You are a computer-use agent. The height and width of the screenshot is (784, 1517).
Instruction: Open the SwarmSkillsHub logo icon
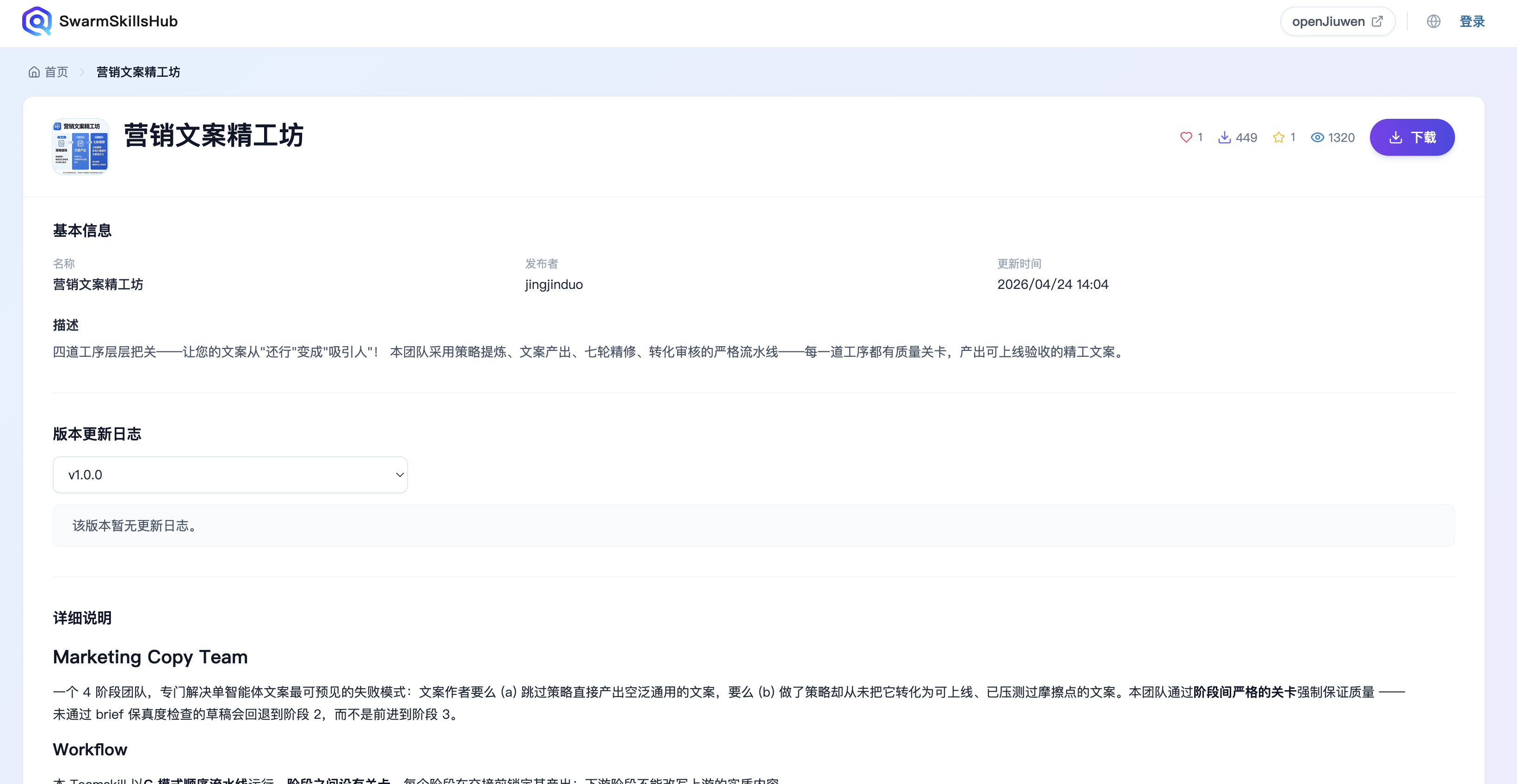coord(37,21)
